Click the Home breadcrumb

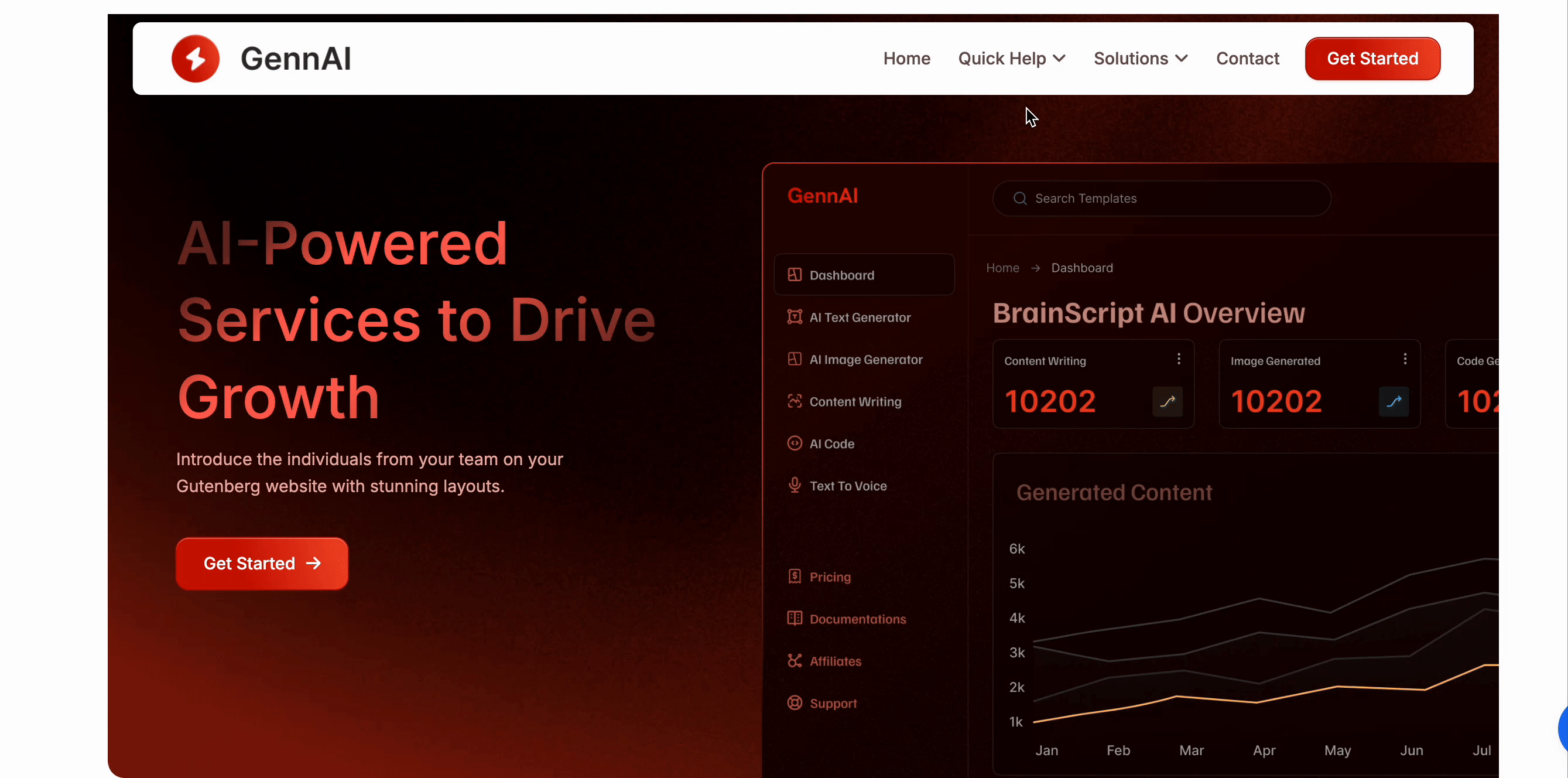click(1002, 268)
